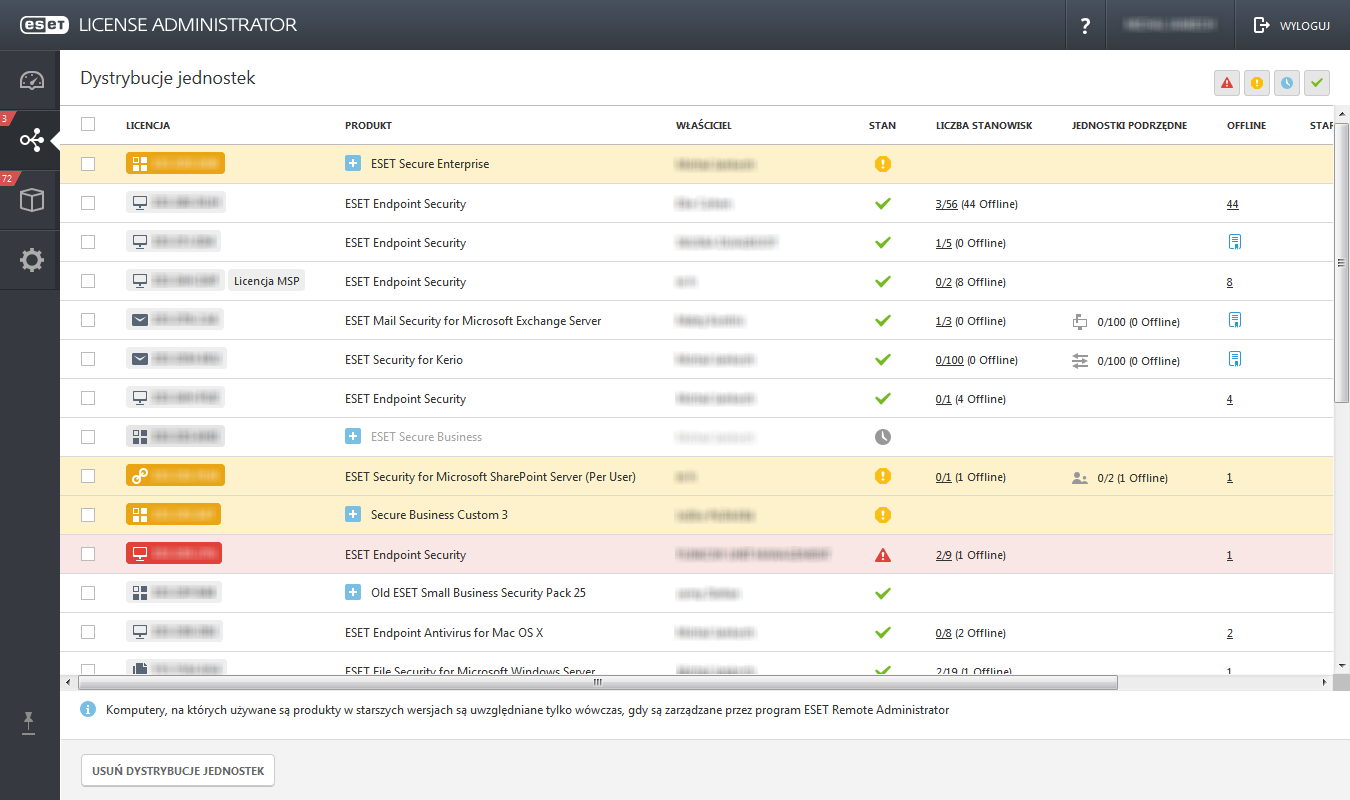Image resolution: width=1350 pixels, height=800 pixels.
Task: Click offline file icon in Kerio row
Action: [x=1234, y=359]
